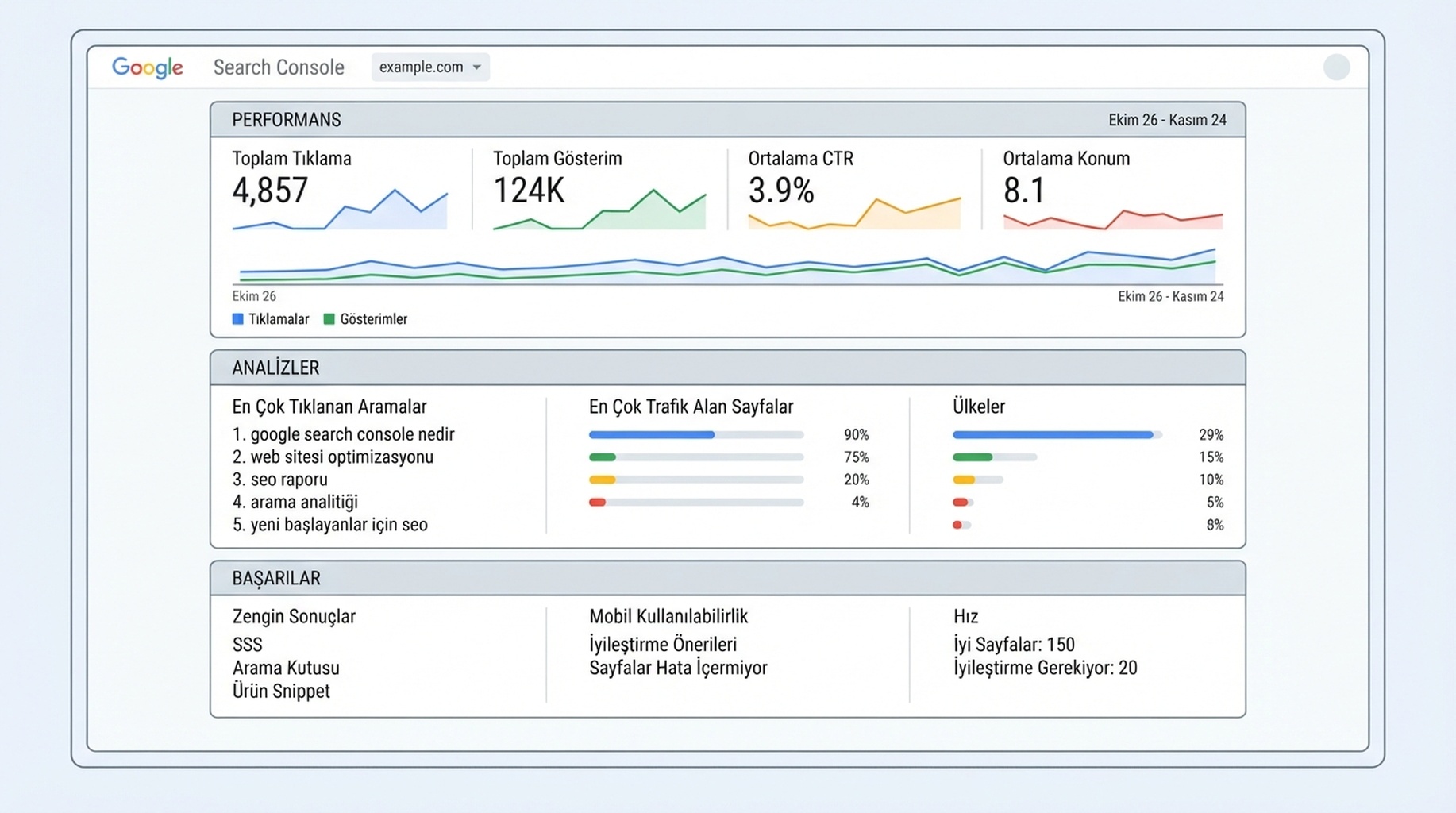Click İyileştirme Önerileri
Image resolution: width=1456 pixels, height=813 pixels.
coord(663,645)
